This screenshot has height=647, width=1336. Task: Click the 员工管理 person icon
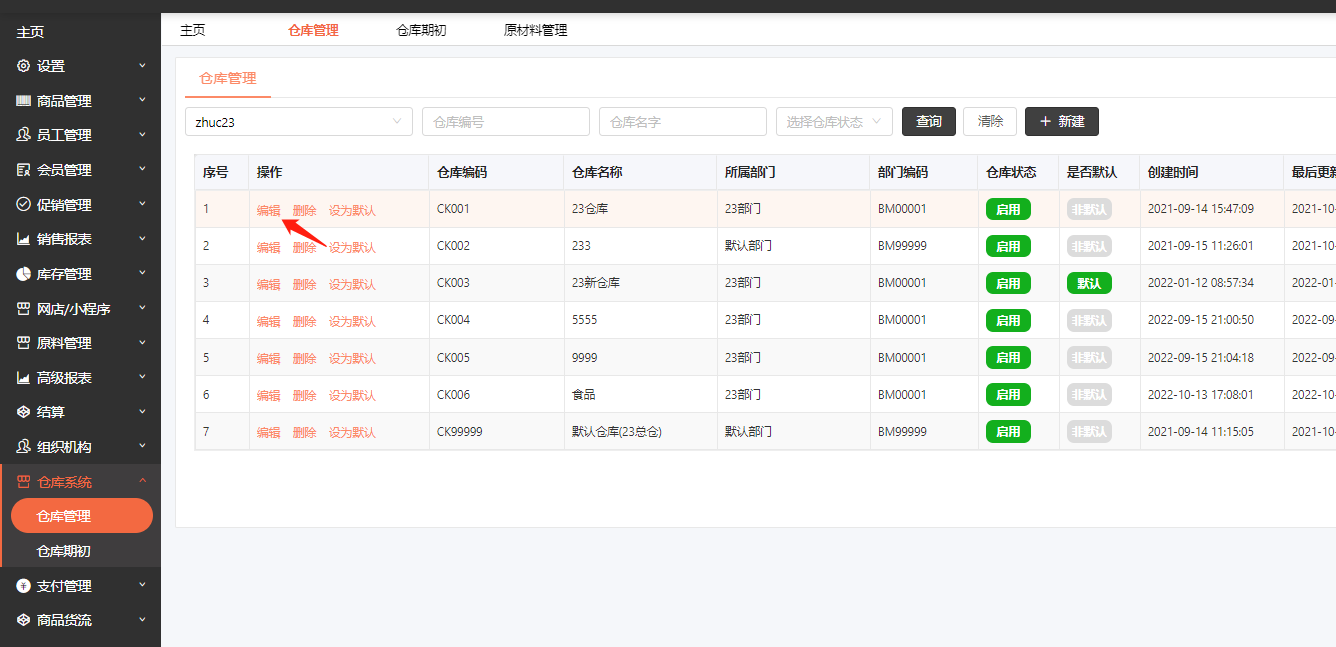click(24, 135)
